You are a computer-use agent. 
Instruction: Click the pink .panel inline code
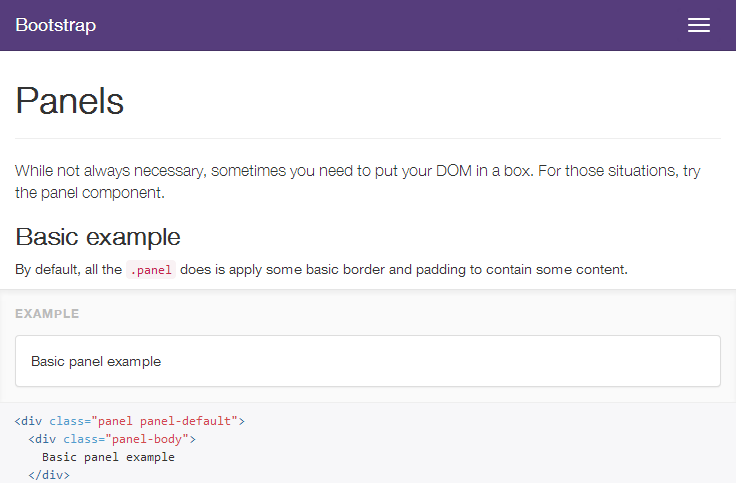[151, 269]
